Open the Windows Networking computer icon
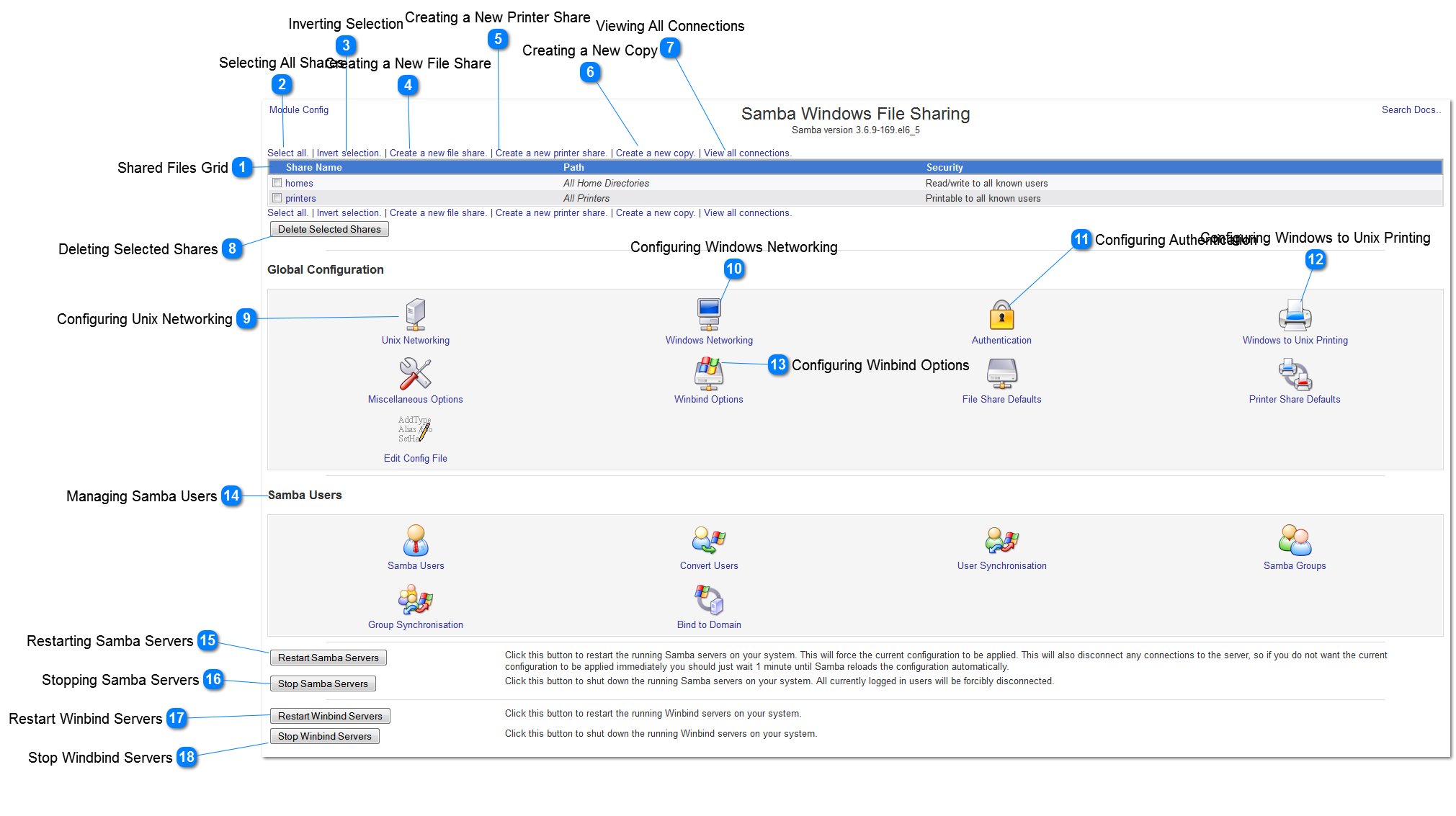 click(x=709, y=315)
